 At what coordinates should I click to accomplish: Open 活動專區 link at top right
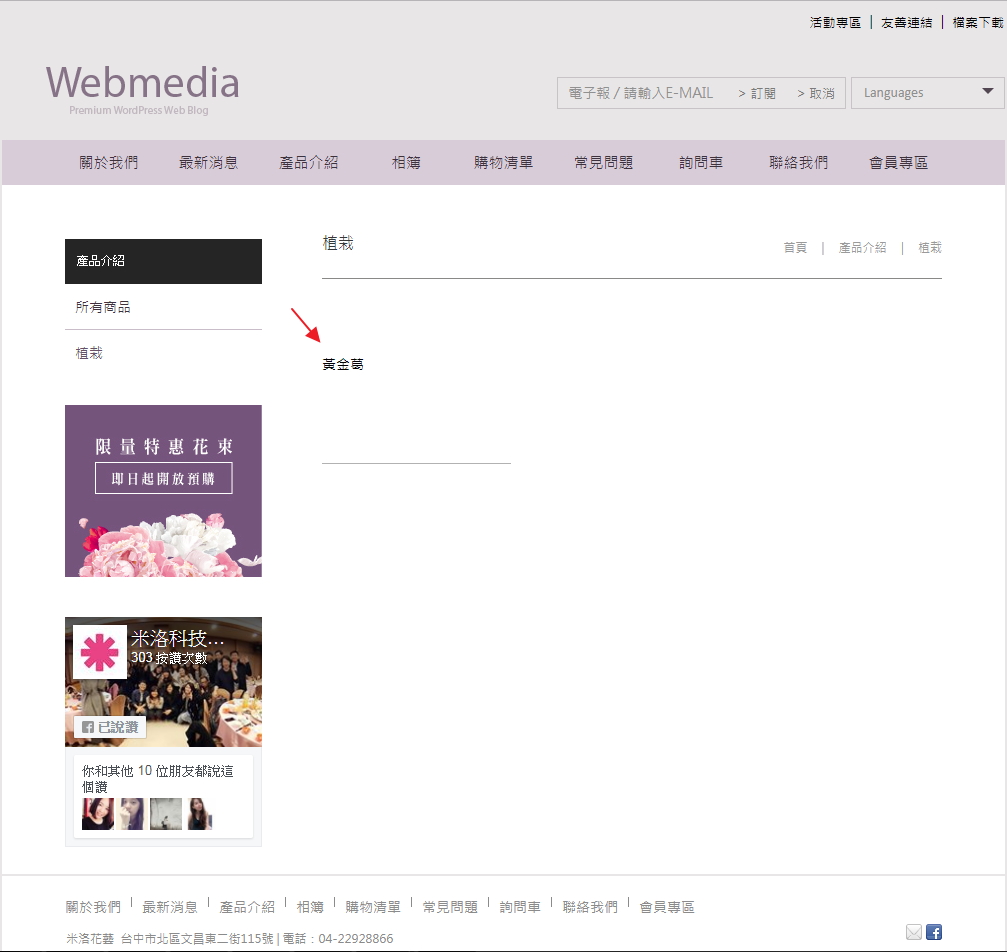tap(835, 22)
